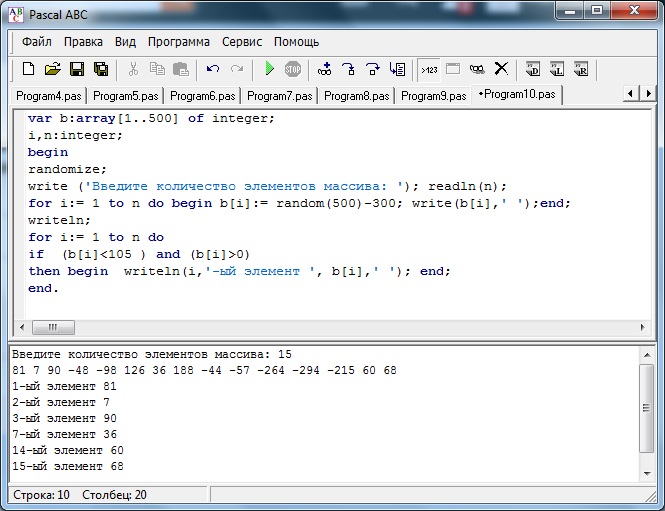This screenshot has height=511, width=665.
Task: Click the >123 toolbar button
Action: [429, 69]
